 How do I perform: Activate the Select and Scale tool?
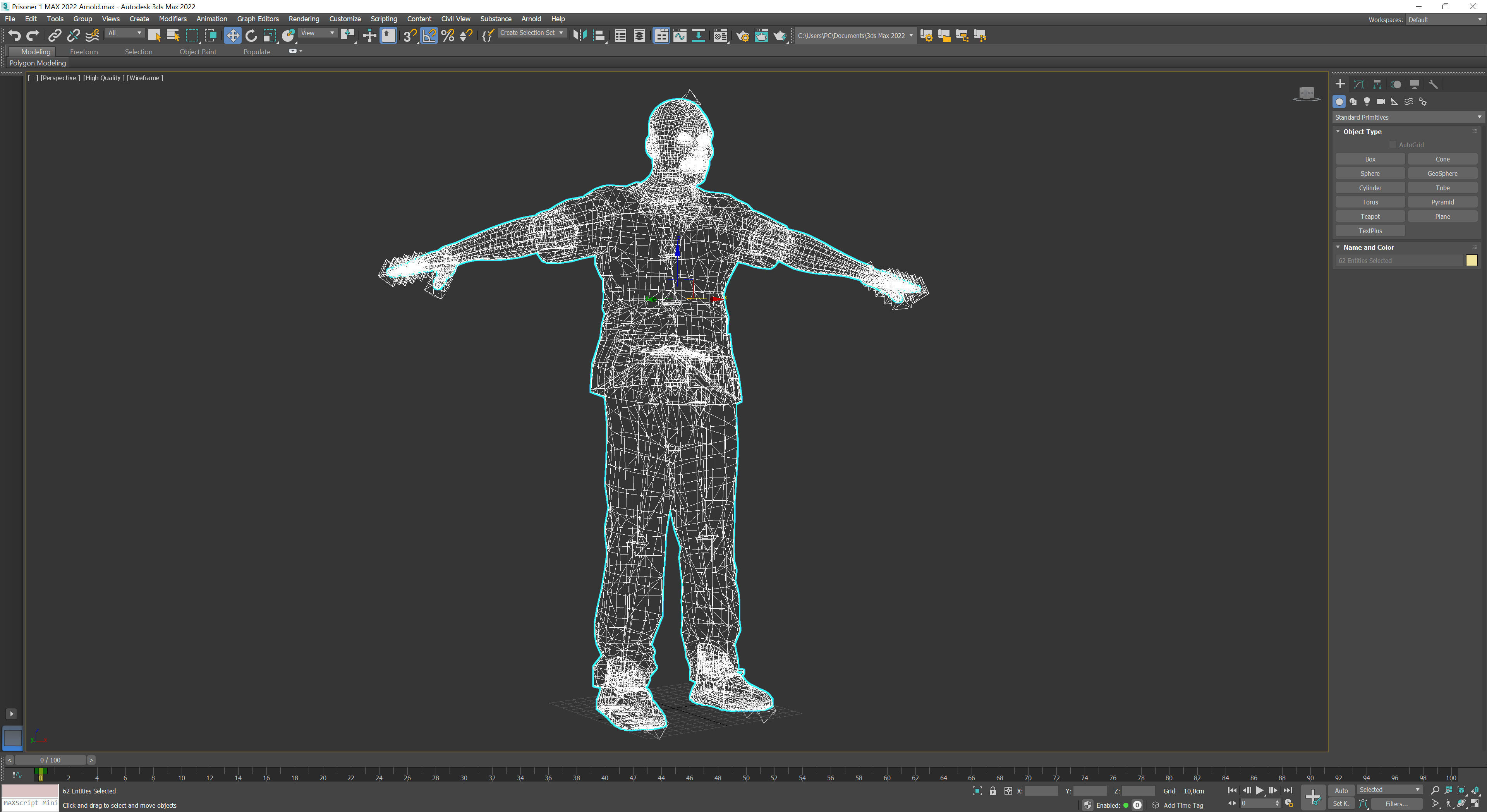coord(270,36)
